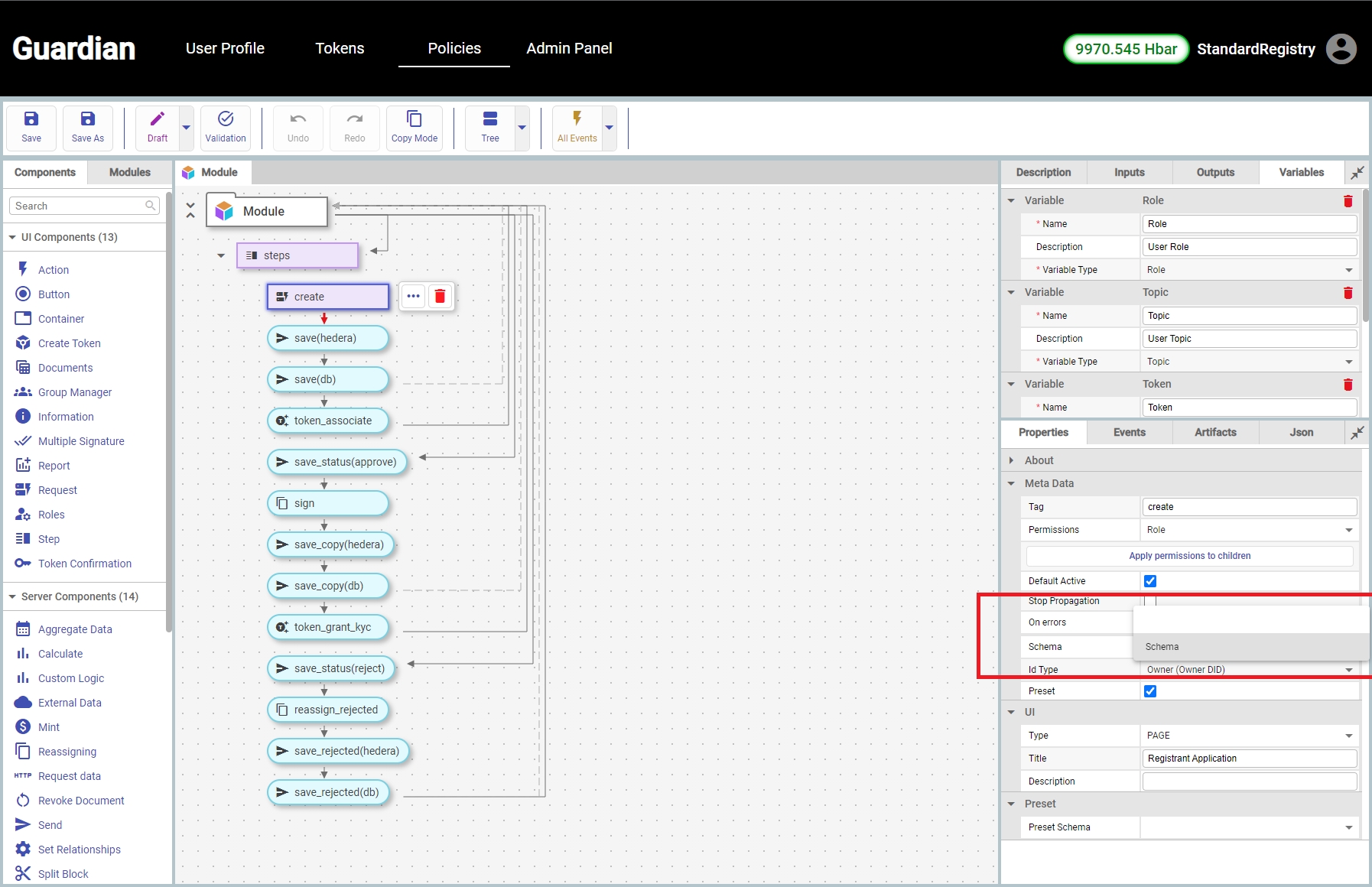The height and width of the screenshot is (887, 1372).
Task: Toggle the Preset checkbox
Action: tap(1149, 691)
